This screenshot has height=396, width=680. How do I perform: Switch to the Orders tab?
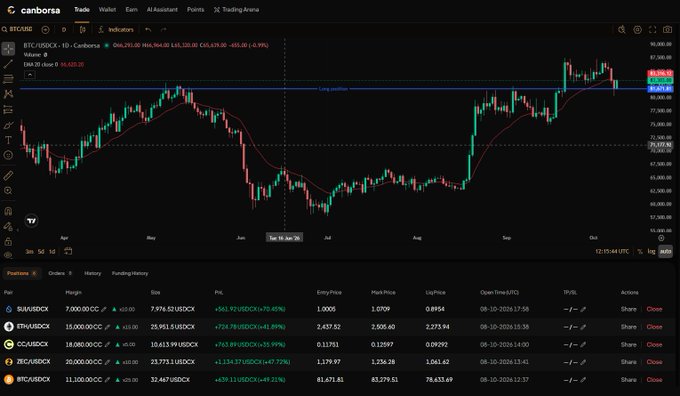point(60,273)
